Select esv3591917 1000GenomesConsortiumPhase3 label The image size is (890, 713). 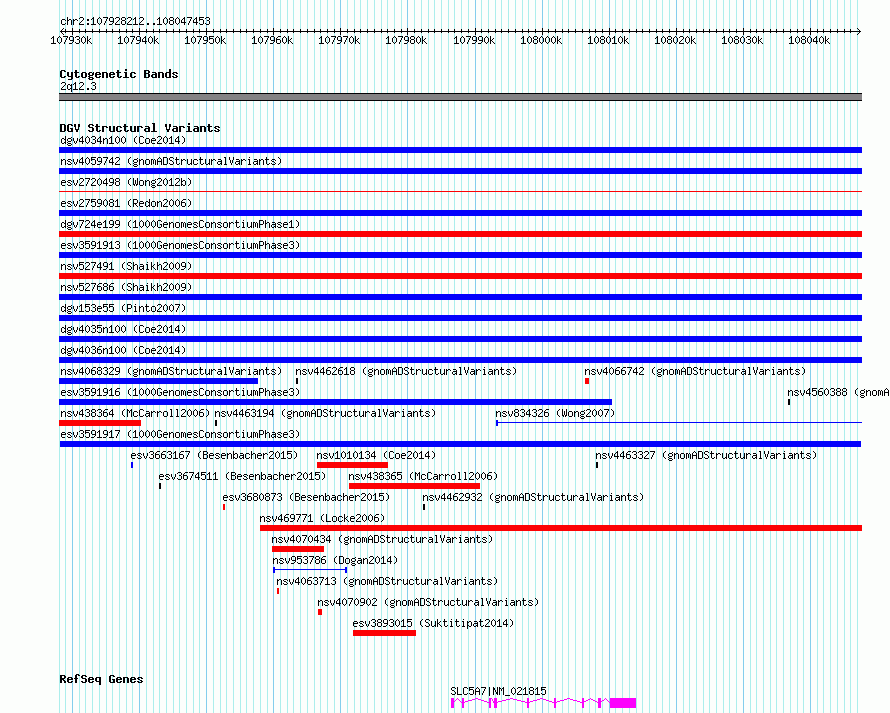(180, 434)
